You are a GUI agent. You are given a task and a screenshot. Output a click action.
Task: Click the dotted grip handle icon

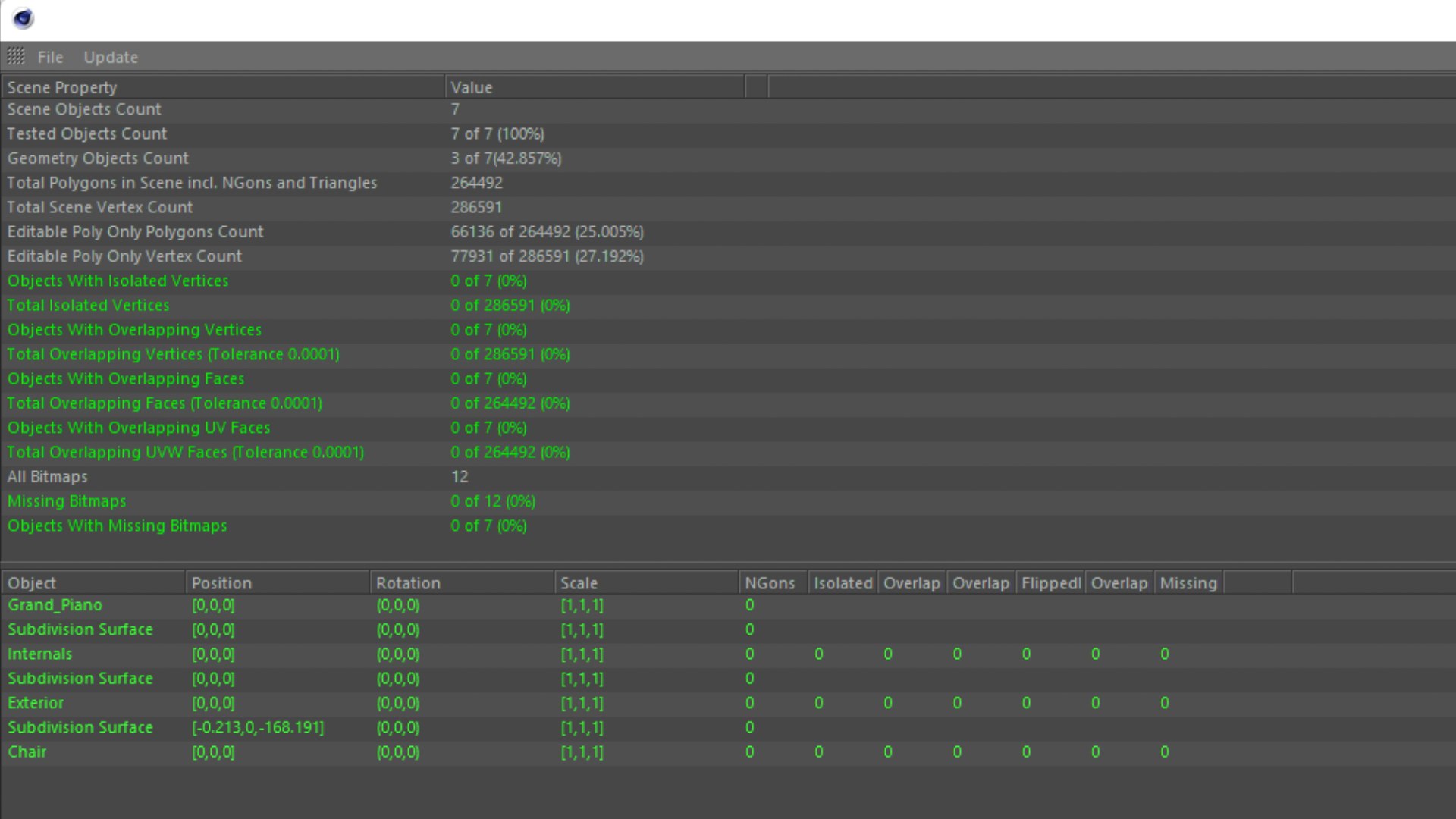pos(16,56)
